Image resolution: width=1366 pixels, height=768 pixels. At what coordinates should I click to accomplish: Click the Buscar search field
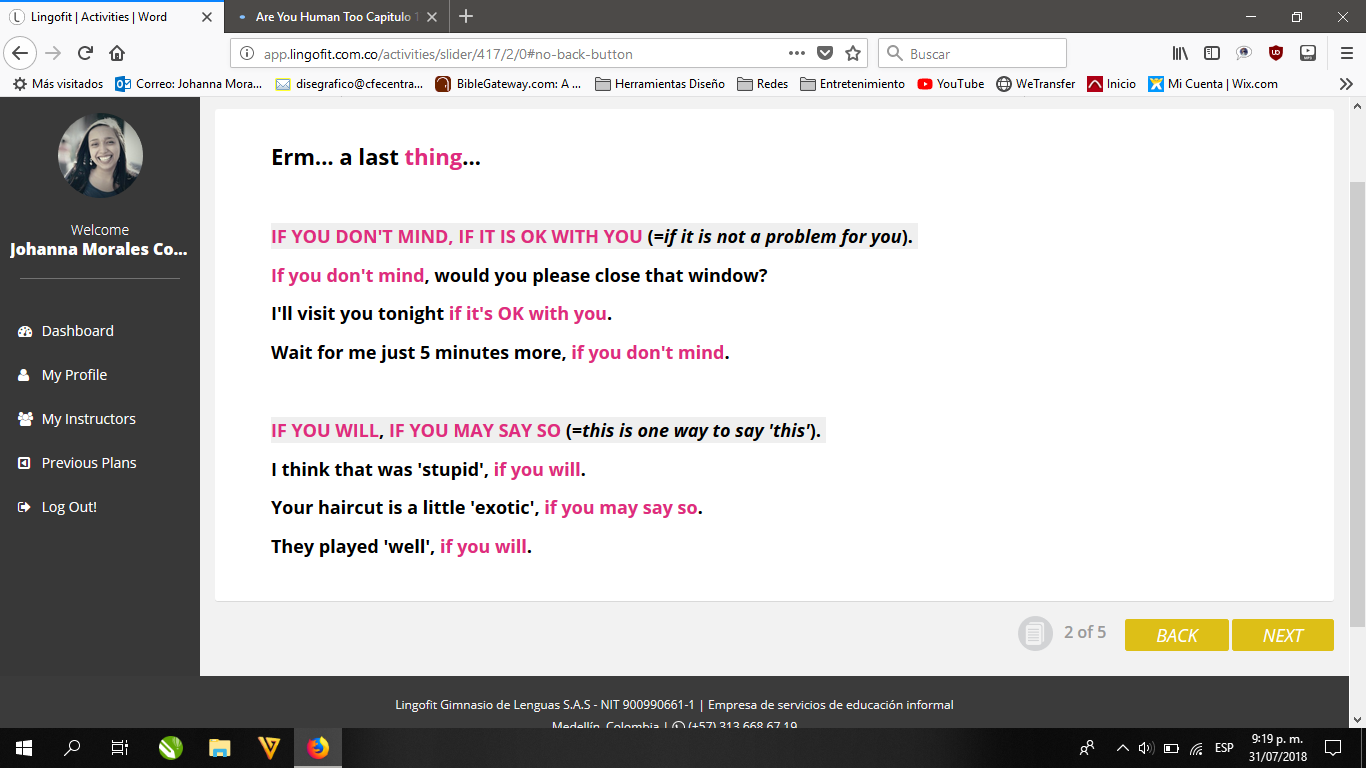(980, 54)
